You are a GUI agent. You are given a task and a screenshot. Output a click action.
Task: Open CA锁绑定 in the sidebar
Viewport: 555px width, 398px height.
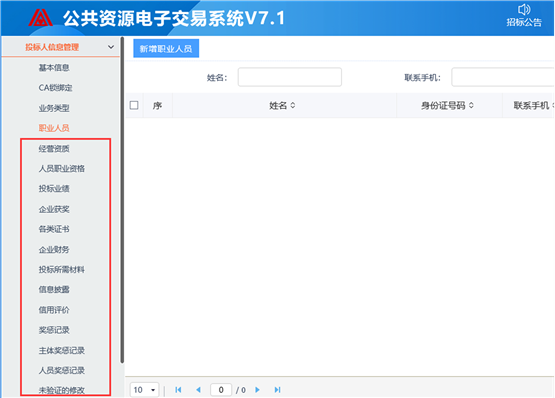(x=56, y=88)
